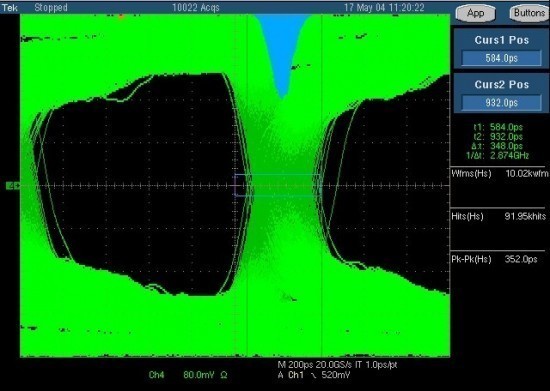Click the t2: 932.0ps readout
The image size is (550, 391).
point(498,136)
